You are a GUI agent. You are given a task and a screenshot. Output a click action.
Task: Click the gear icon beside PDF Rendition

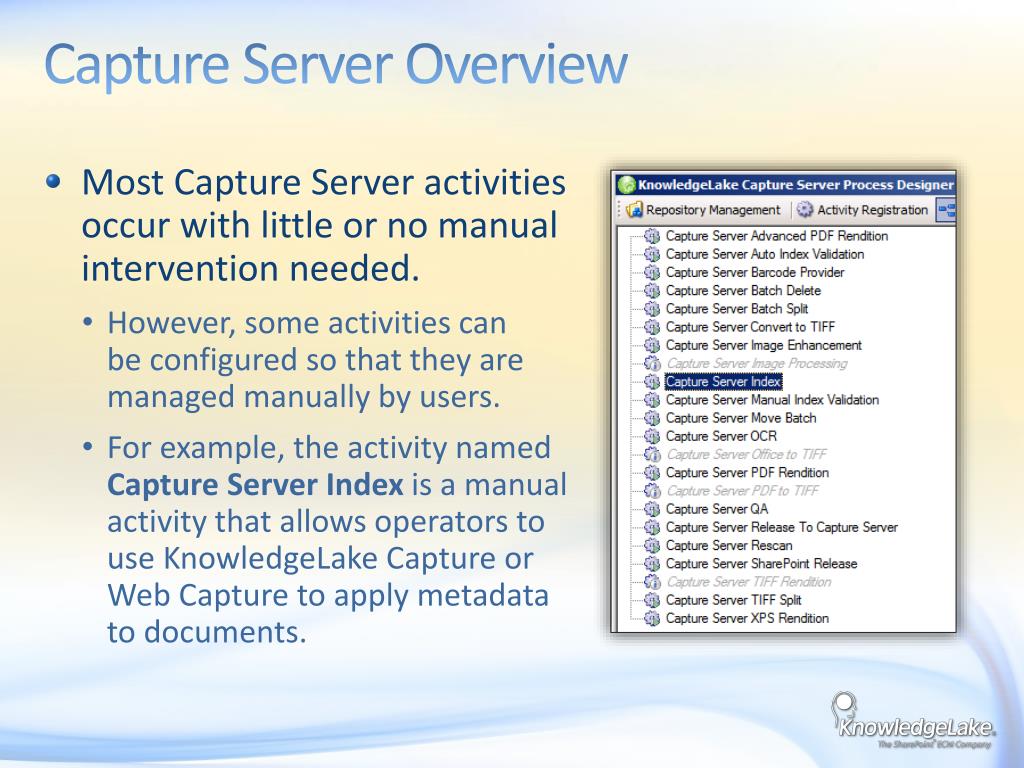click(652, 473)
